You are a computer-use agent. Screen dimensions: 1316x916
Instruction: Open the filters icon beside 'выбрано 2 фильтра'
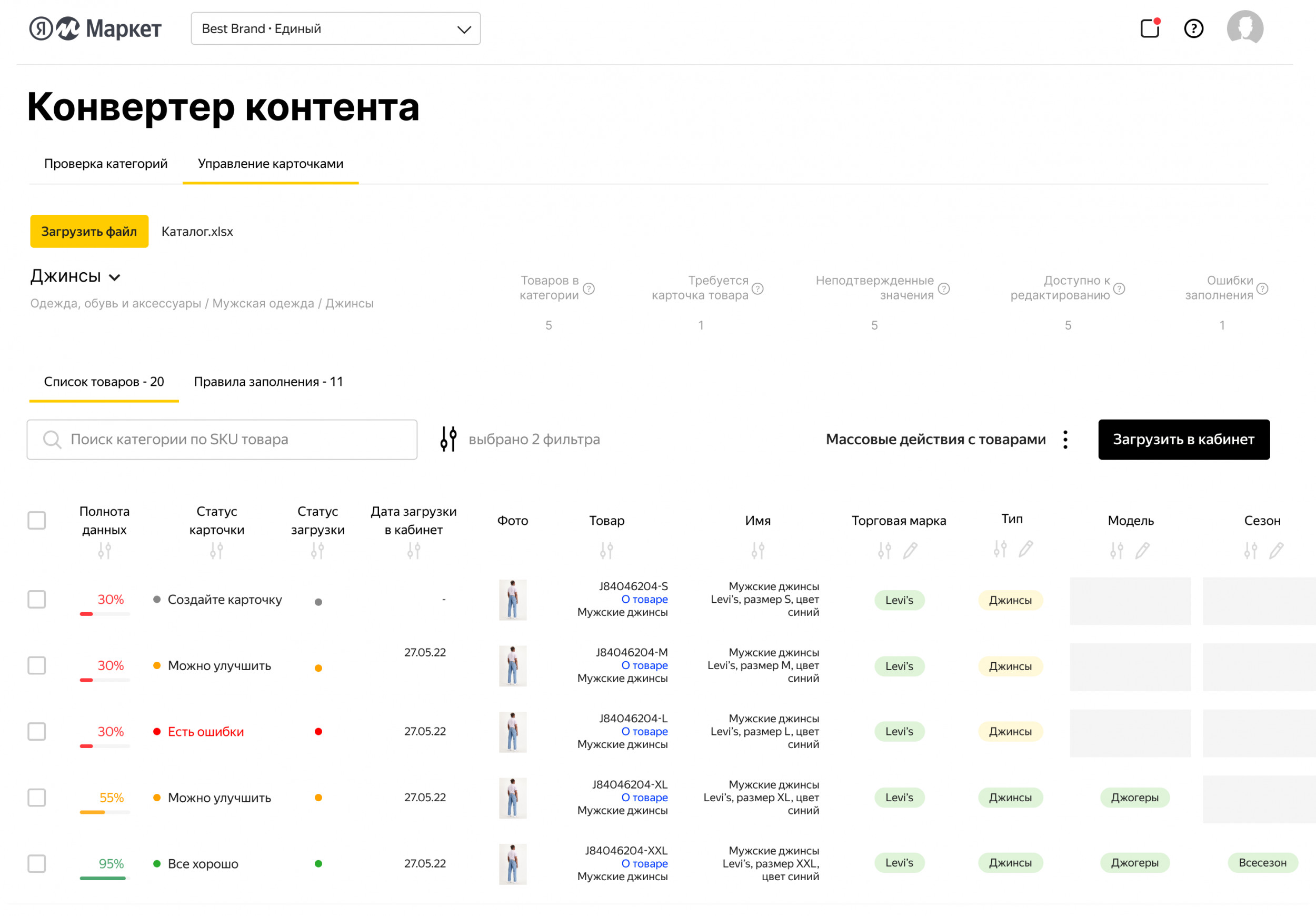448,439
